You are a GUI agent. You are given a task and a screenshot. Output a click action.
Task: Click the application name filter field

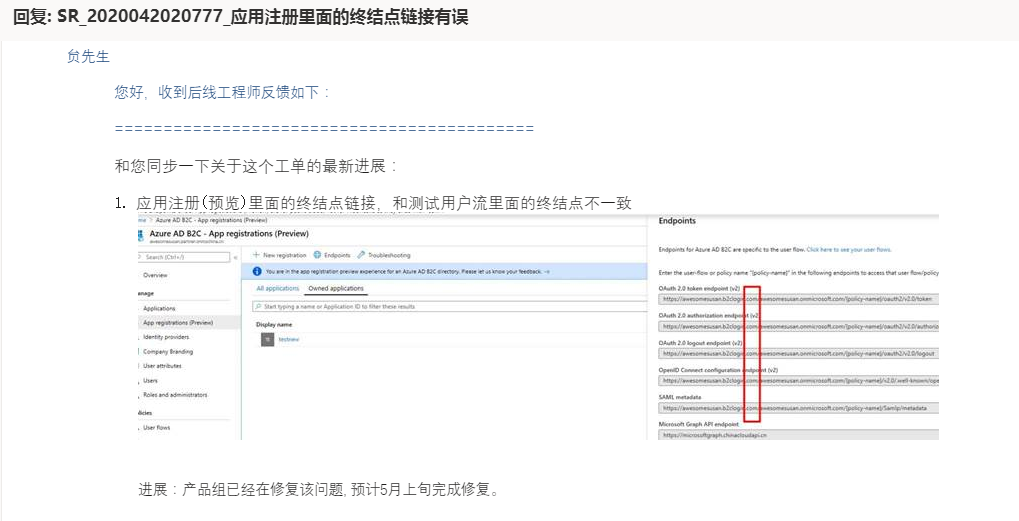[450, 307]
